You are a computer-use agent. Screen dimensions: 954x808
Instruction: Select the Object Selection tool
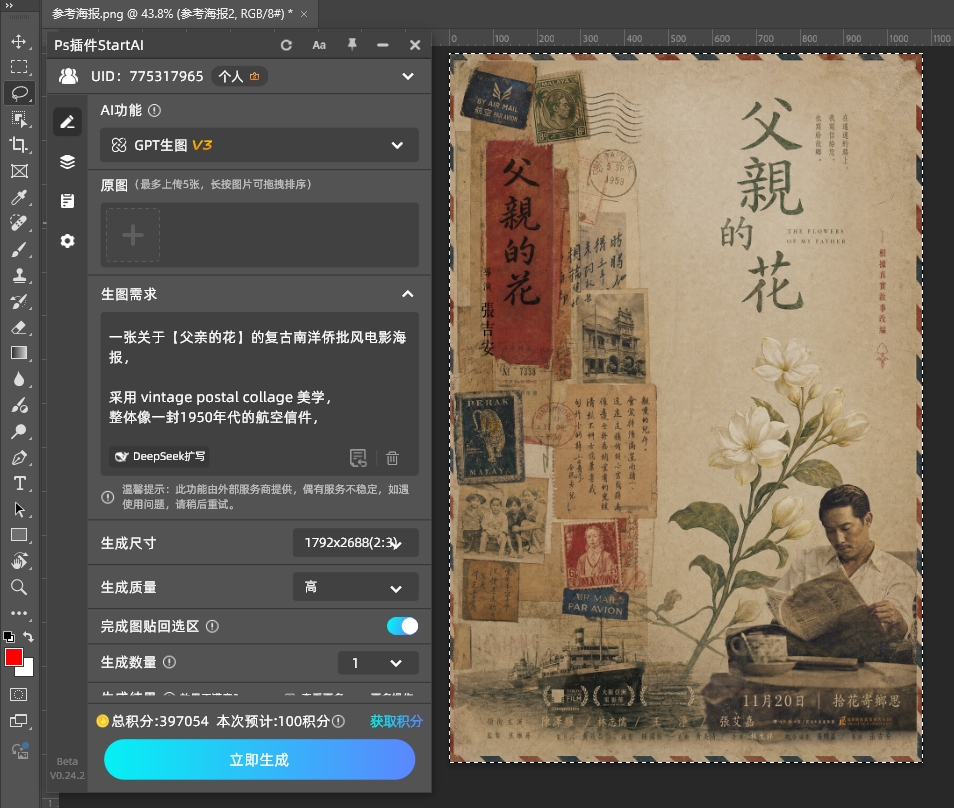tap(19, 119)
